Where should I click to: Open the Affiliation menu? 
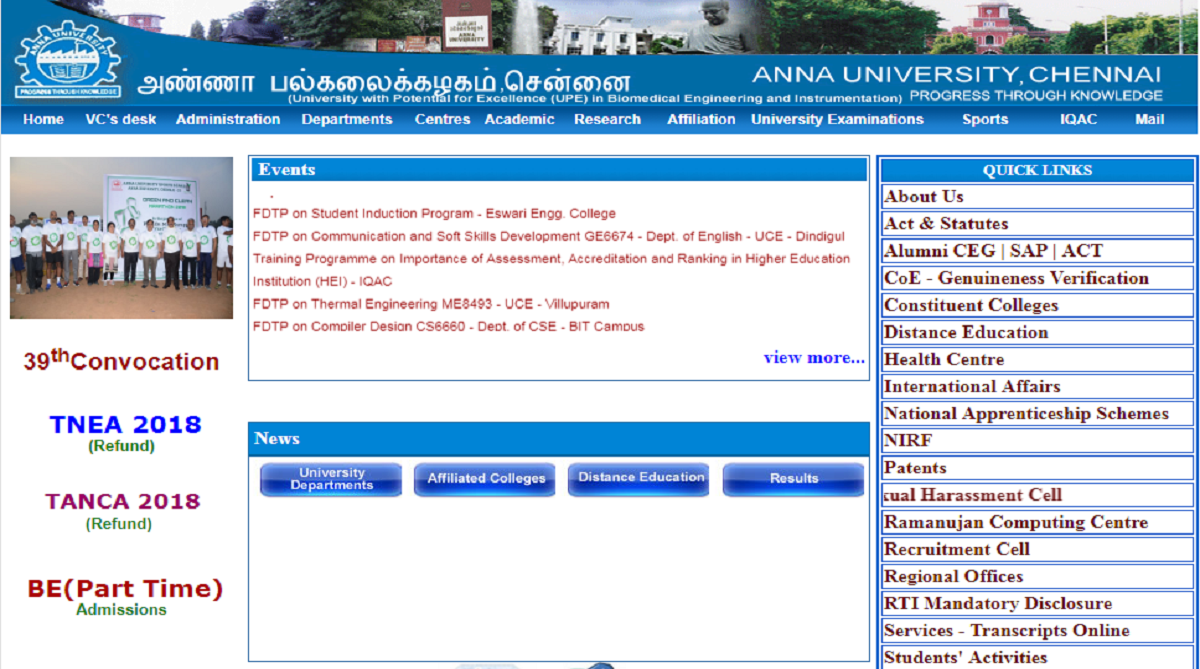[701, 119]
